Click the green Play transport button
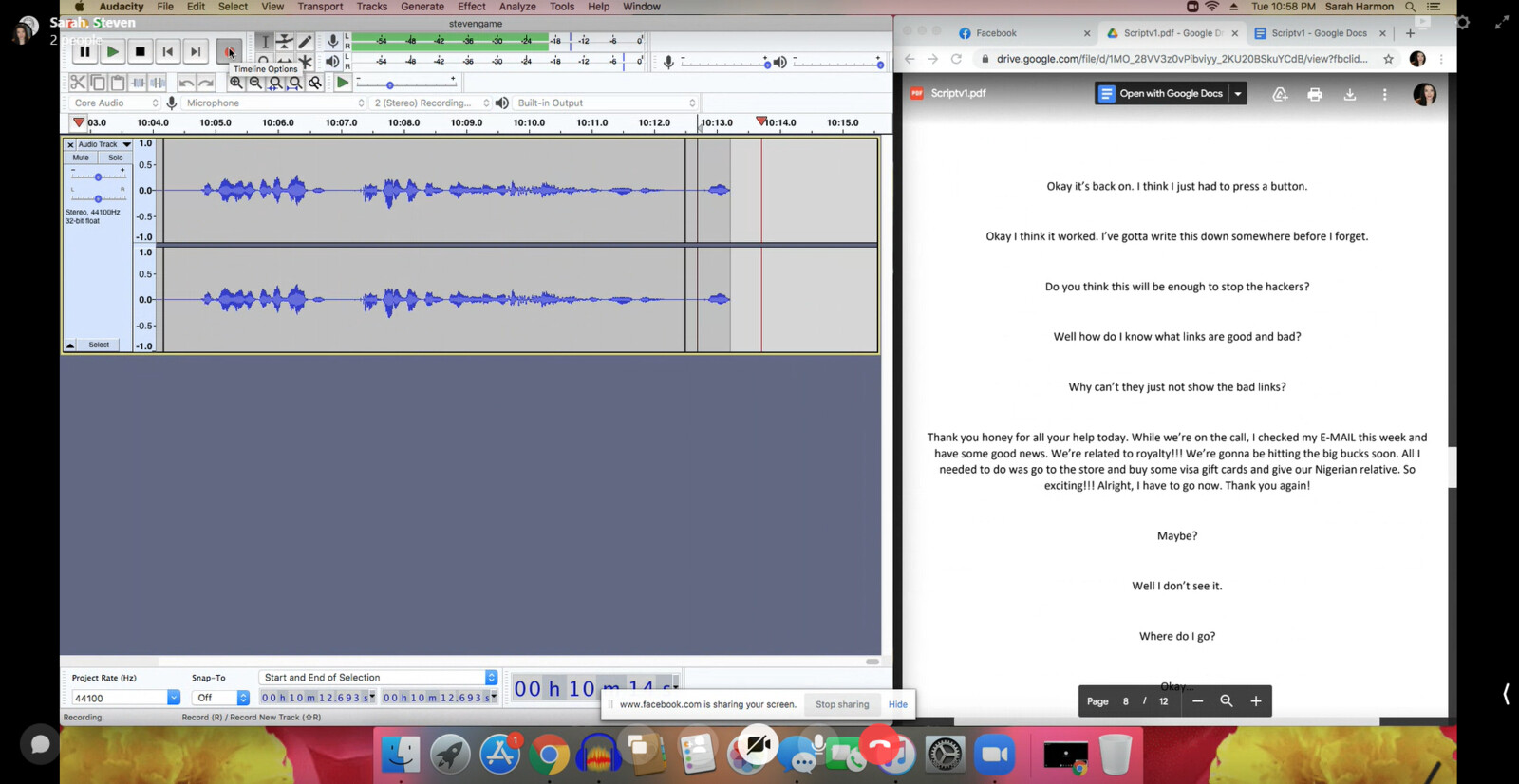1519x784 pixels. click(112, 51)
